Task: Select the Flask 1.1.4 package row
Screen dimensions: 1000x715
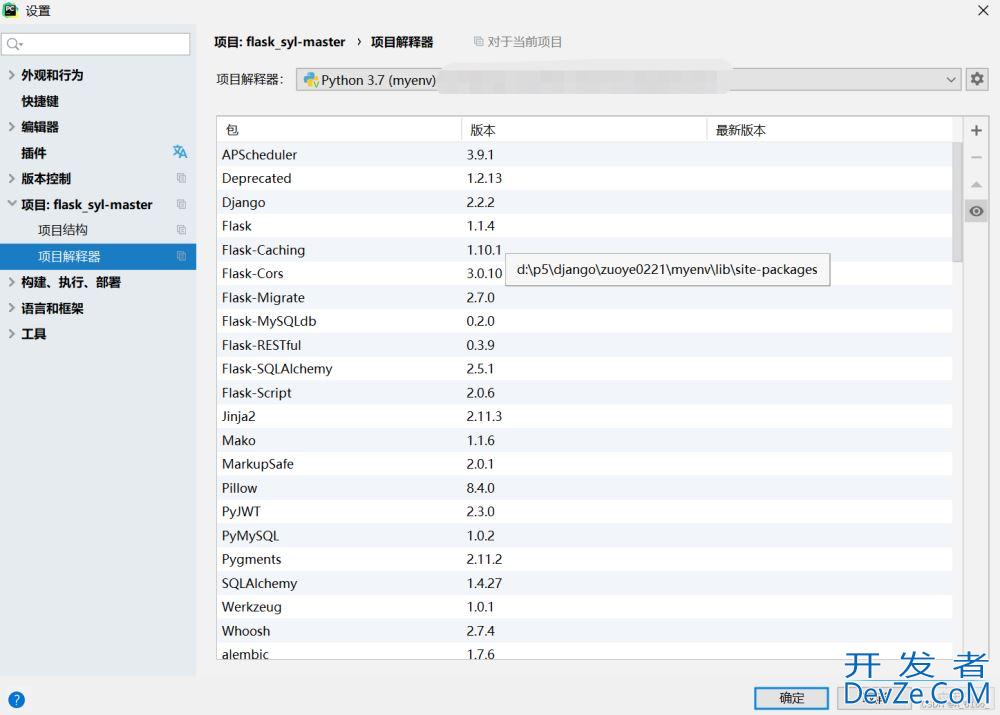Action: [585, 226]
